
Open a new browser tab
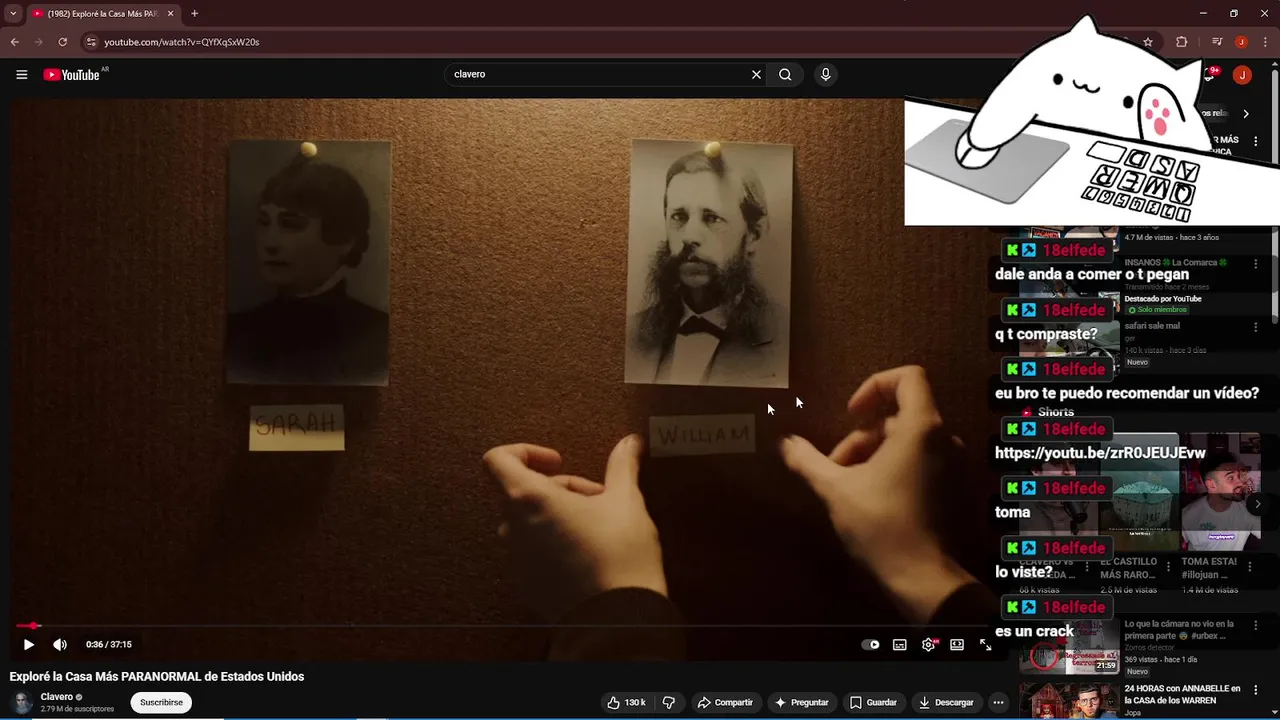[x=194, y=13]
